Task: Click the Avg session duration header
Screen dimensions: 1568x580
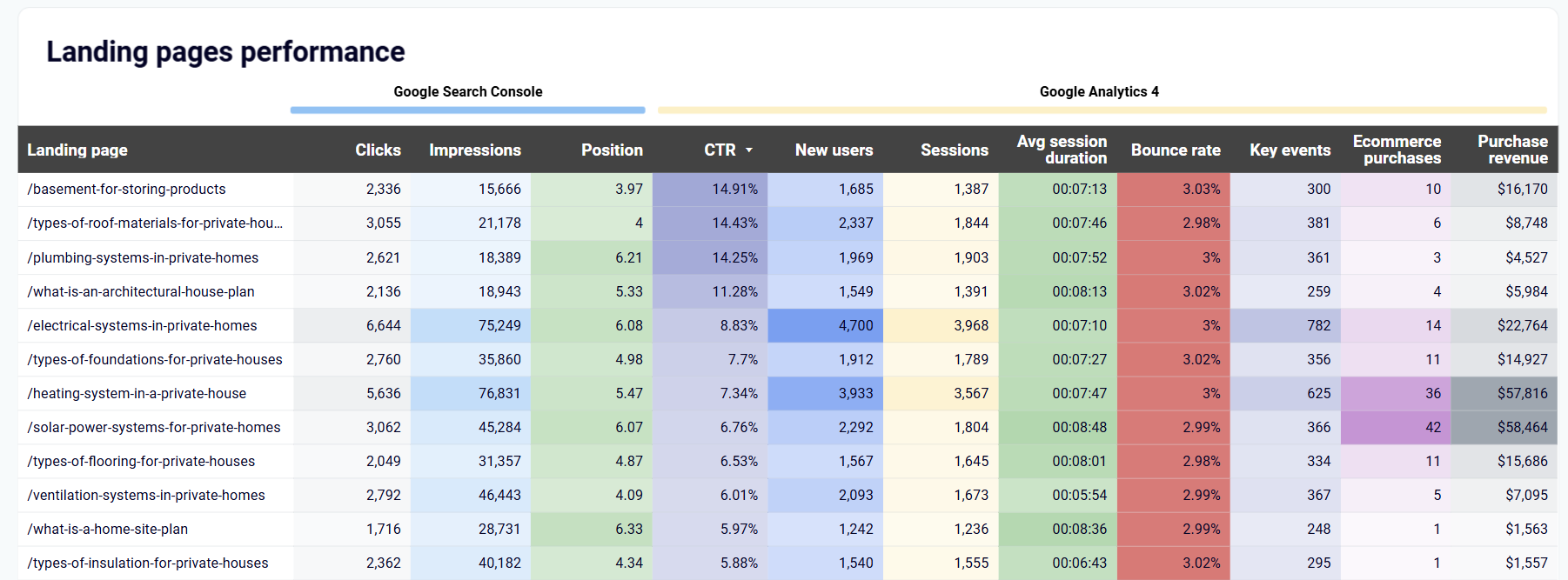Action: point(1062,150)
